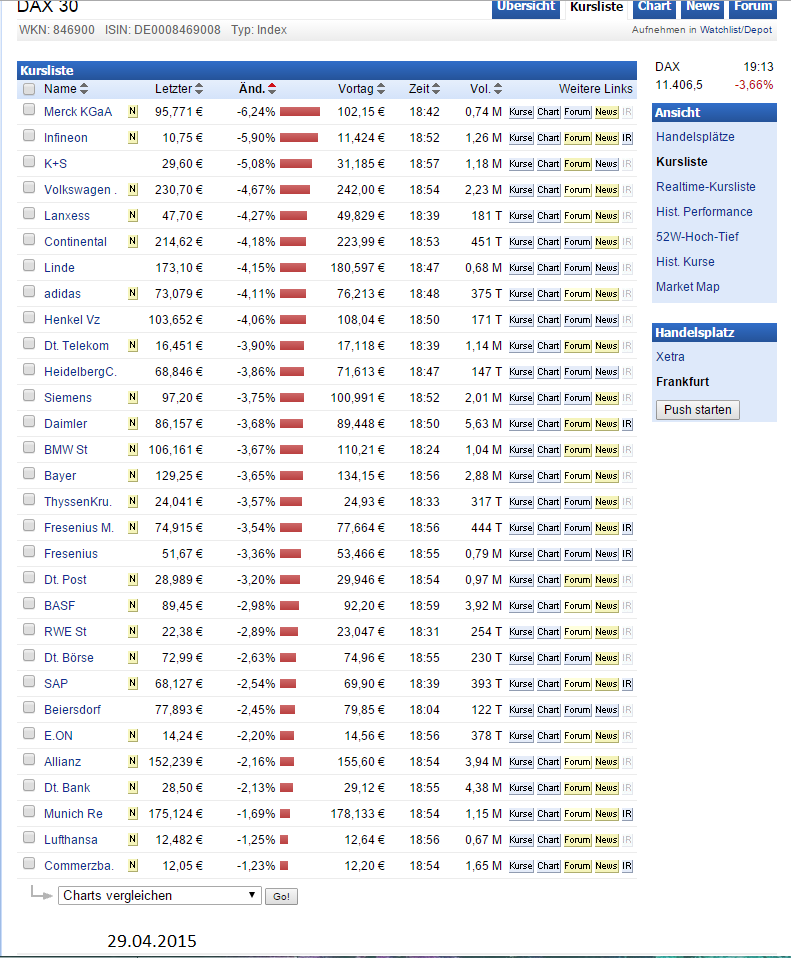Sort by Vortag using its arrow icon
This screenshot has height=958, width=791.
pyautogui.click(x=381, y=89)
